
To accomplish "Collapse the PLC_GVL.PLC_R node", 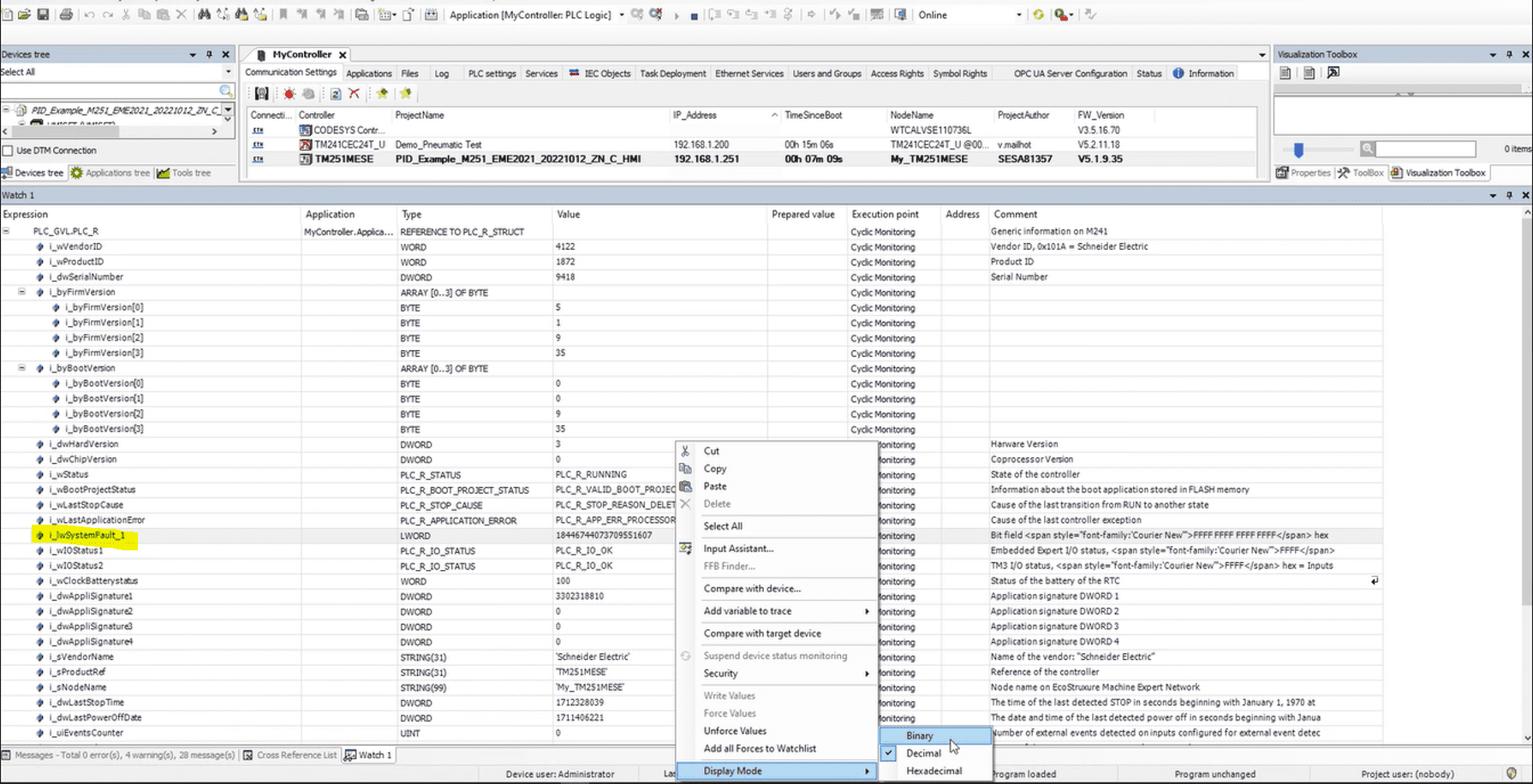I will [x=6, y=231].
